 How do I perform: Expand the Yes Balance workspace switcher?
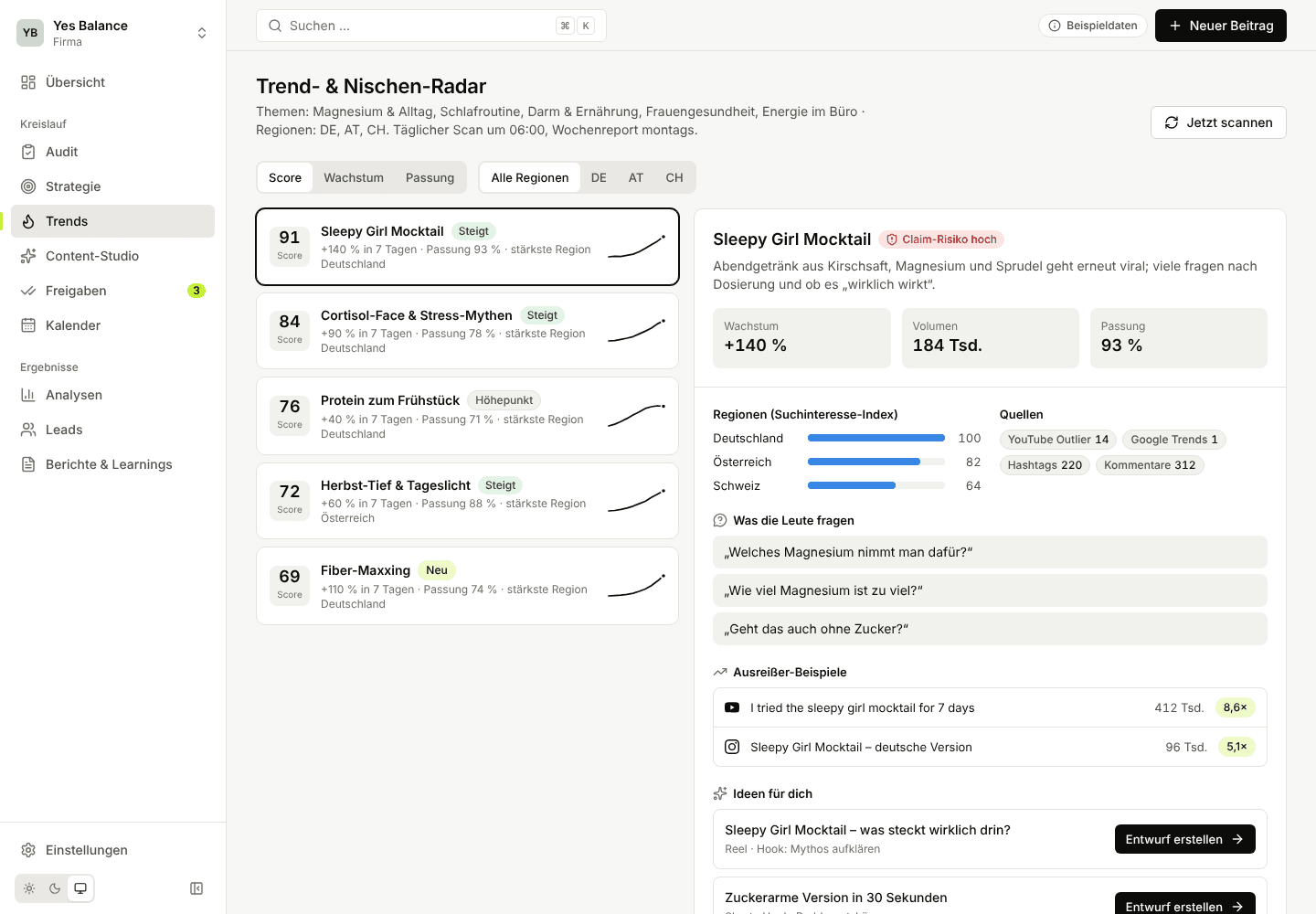tap(113, 33)
